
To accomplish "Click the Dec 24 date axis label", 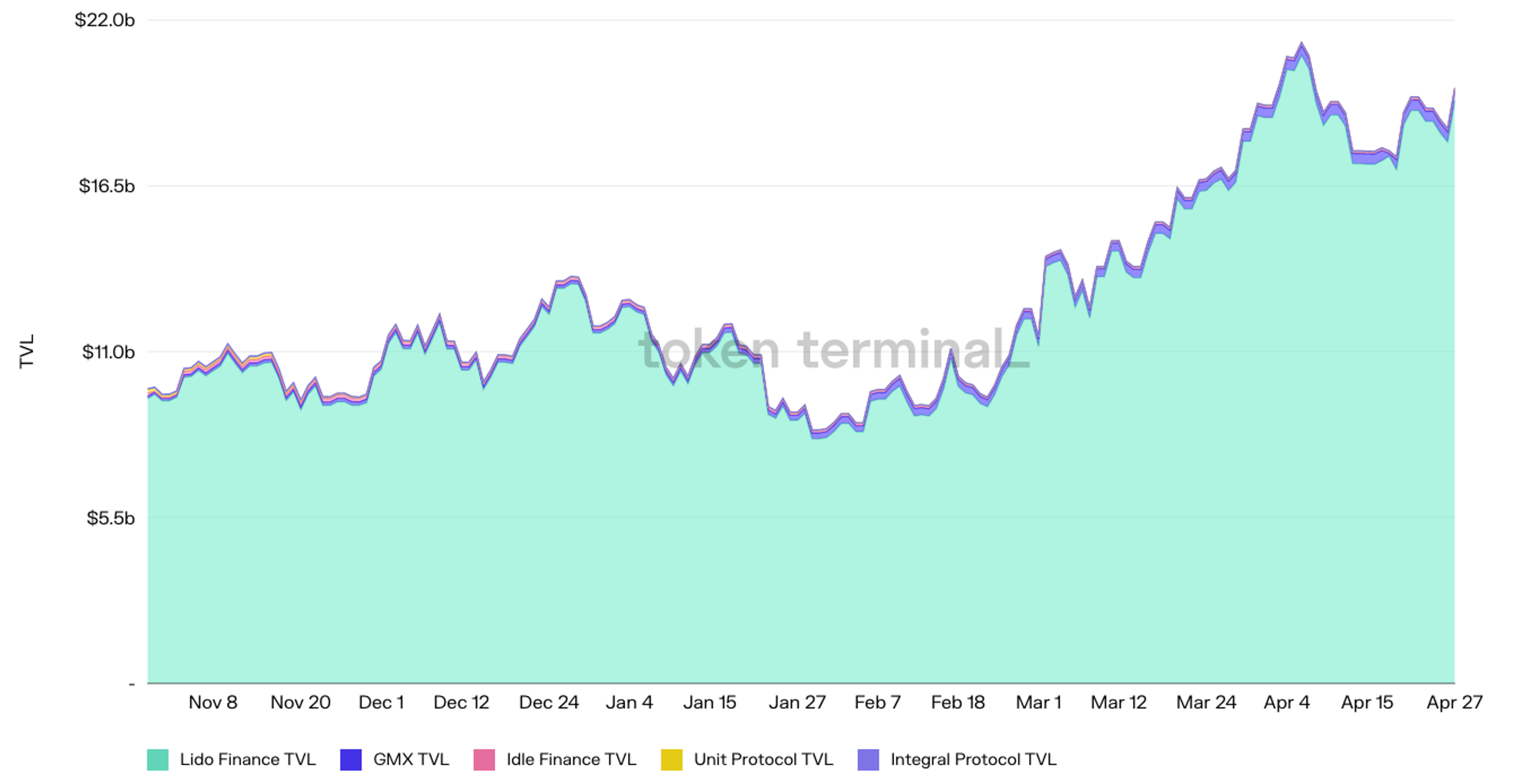I will [548, 702].
